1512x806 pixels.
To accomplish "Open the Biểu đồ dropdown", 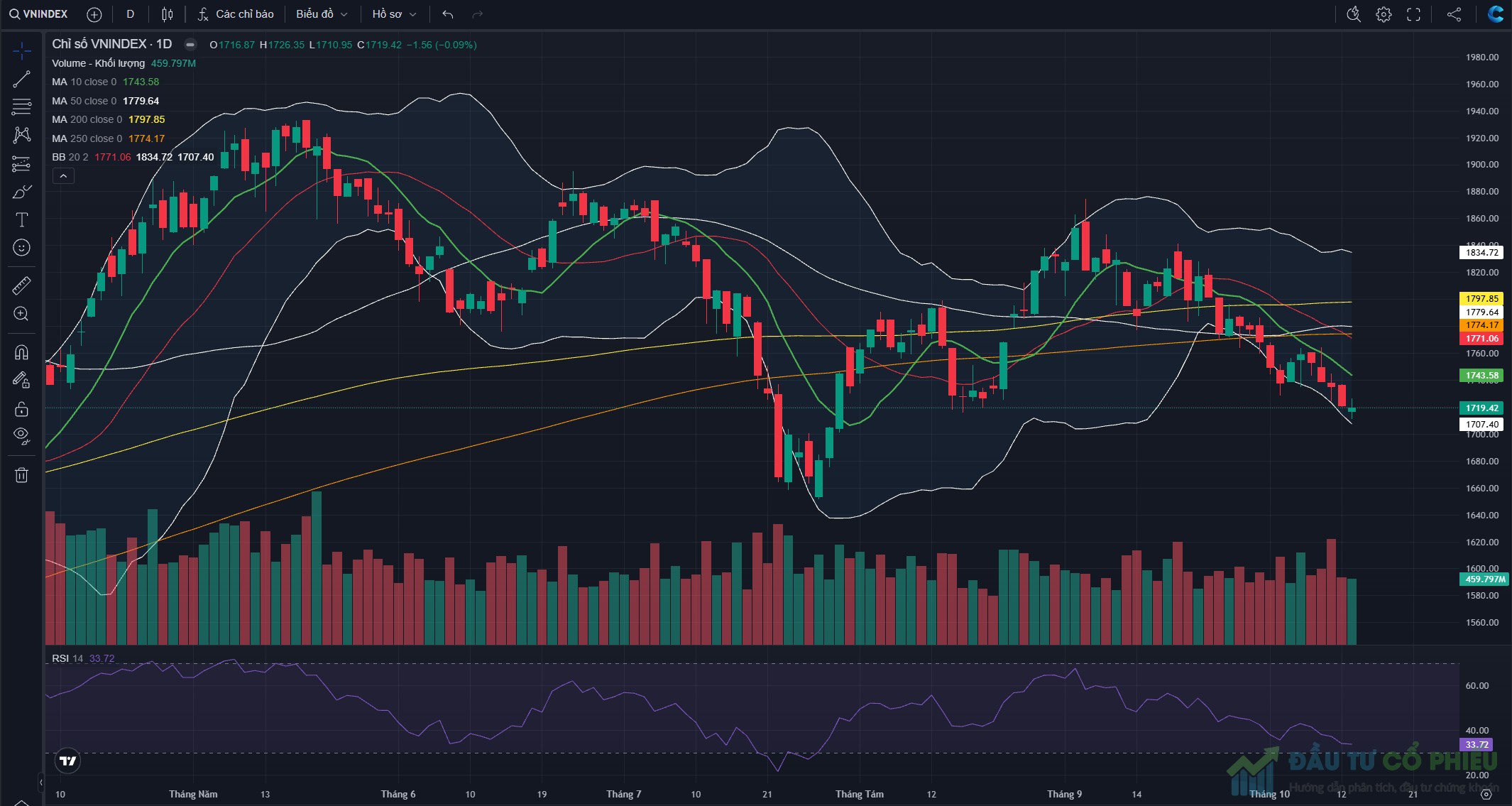I will [x=322, y=14].
